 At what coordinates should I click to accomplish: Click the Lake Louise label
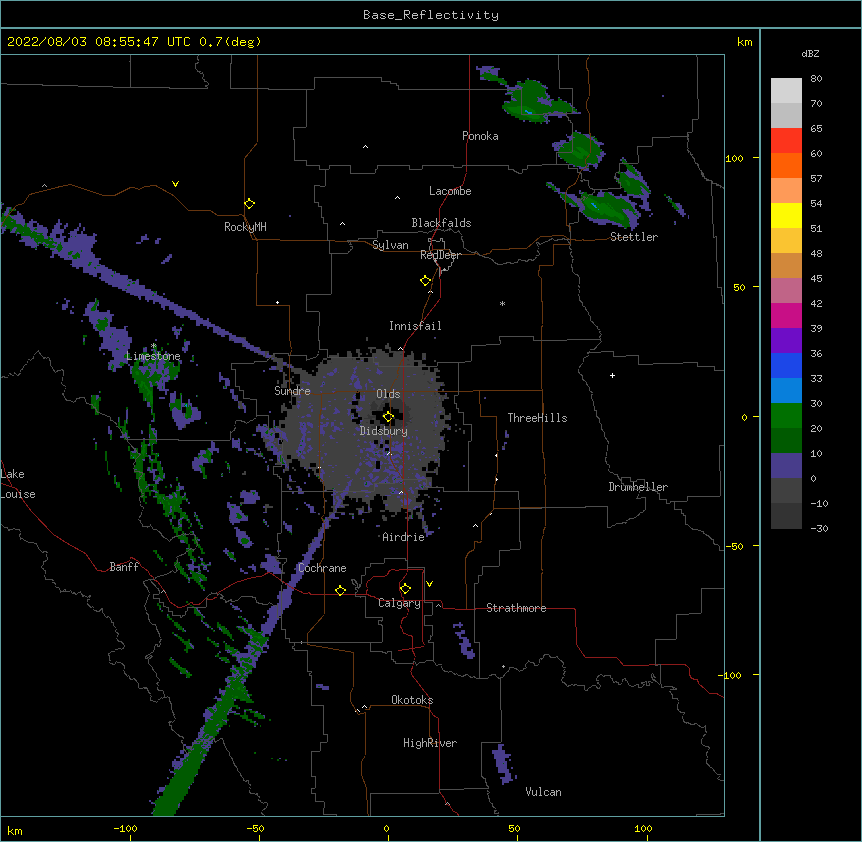[18, 484]
